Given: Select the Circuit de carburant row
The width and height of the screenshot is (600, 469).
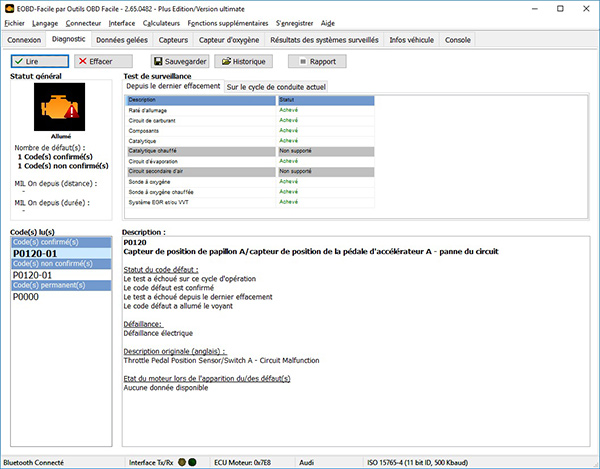Looking at the screenshot, I should pyautogui.click(x=250, y=121).
